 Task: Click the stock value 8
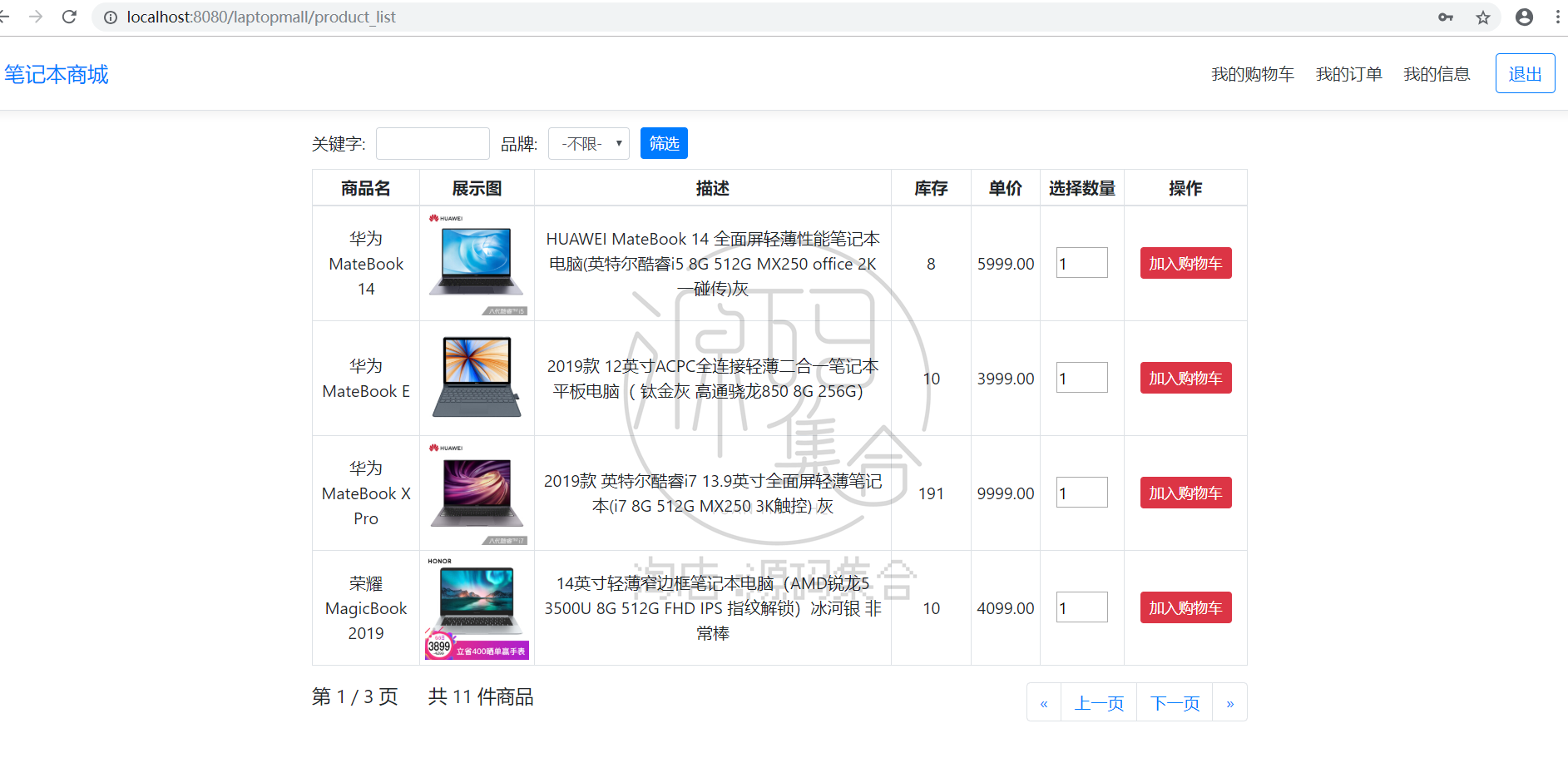tap(931, 264)
